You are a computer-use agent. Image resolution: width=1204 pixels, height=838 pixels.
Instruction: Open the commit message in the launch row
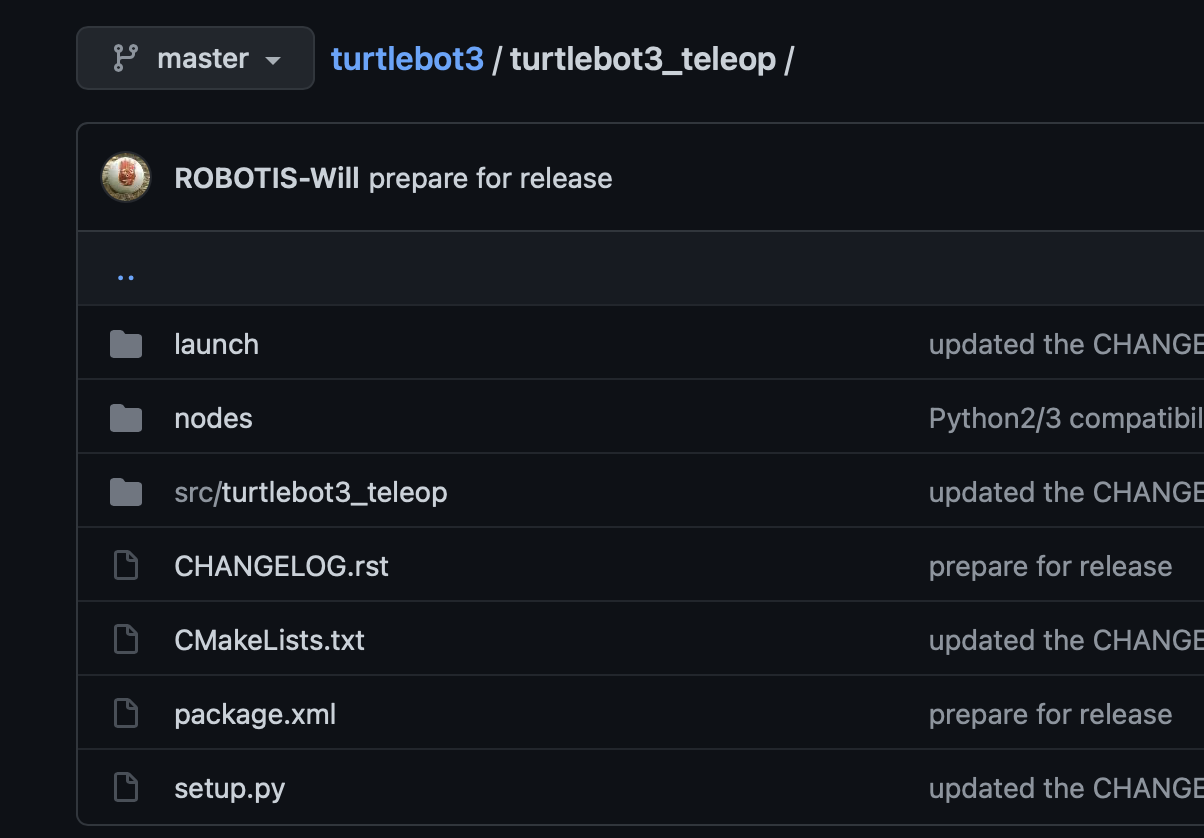pos(1066,344)
